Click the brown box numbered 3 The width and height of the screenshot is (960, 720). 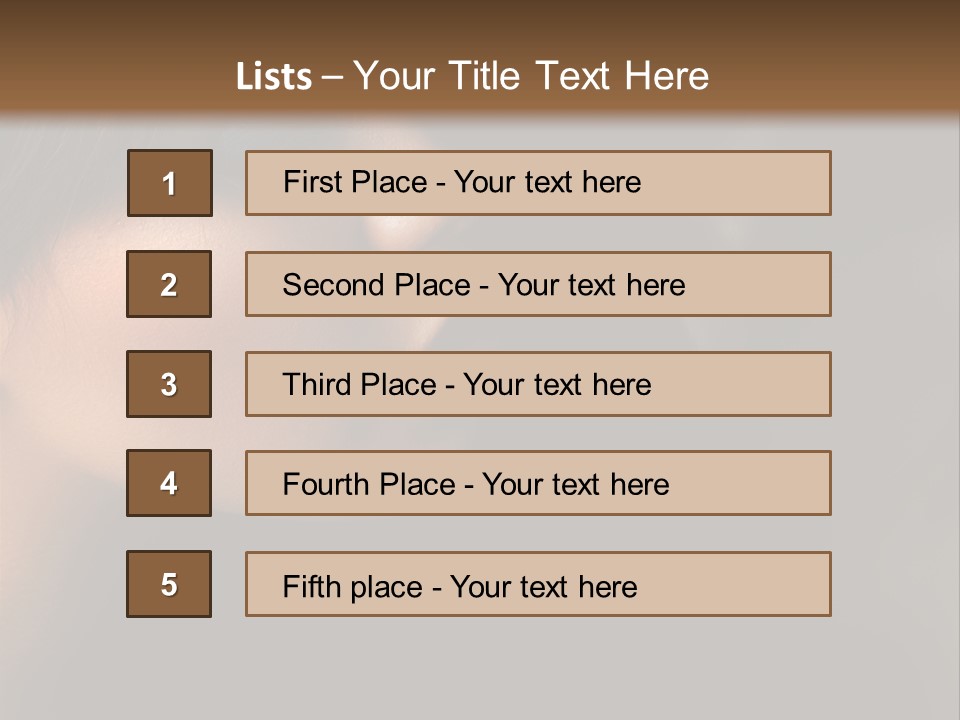coord(169,384)
